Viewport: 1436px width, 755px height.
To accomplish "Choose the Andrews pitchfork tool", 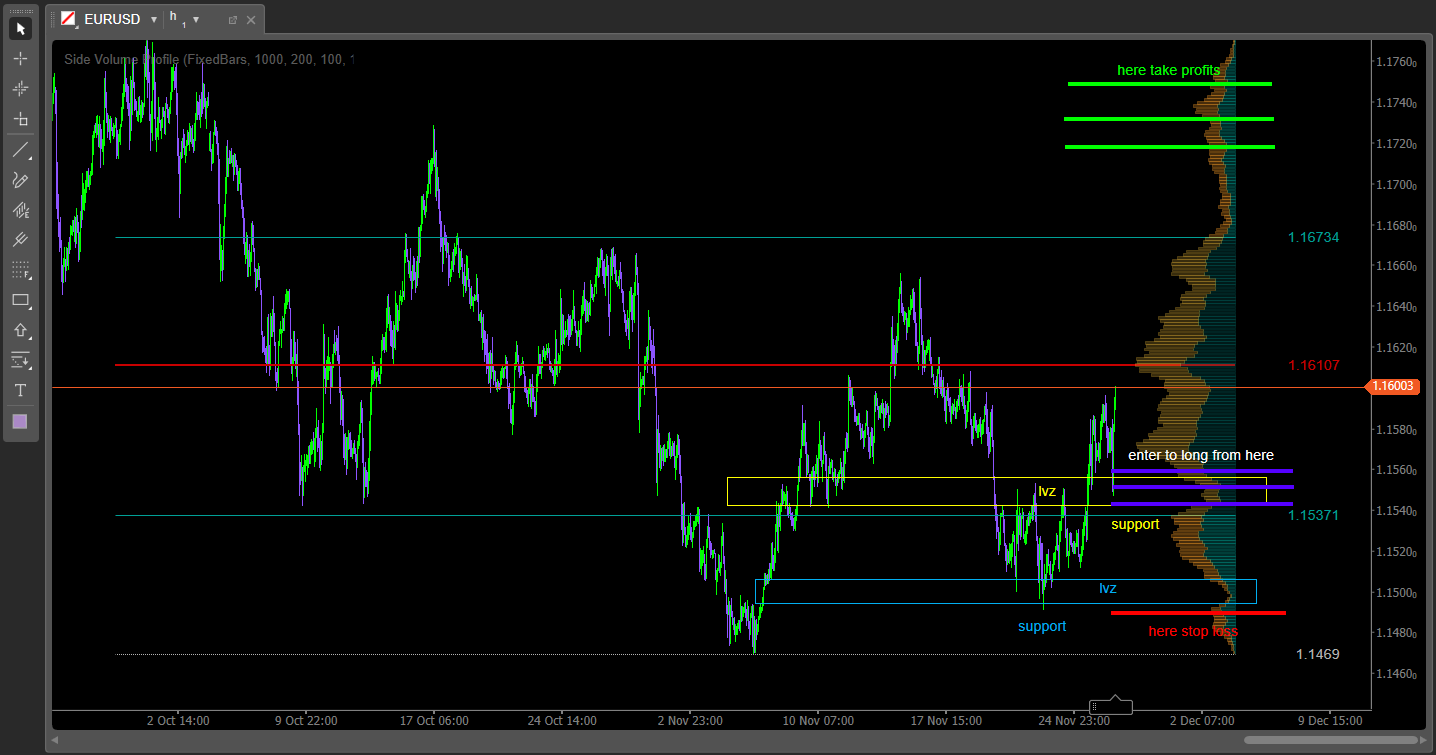I will (x=20, y=240).
